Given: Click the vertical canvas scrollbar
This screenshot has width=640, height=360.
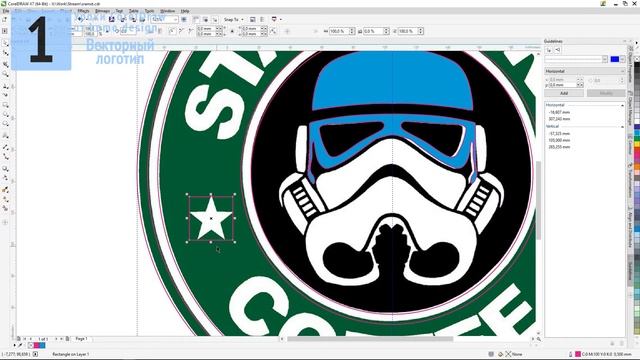Looking at the screenshot, I should tap(538, 200).
